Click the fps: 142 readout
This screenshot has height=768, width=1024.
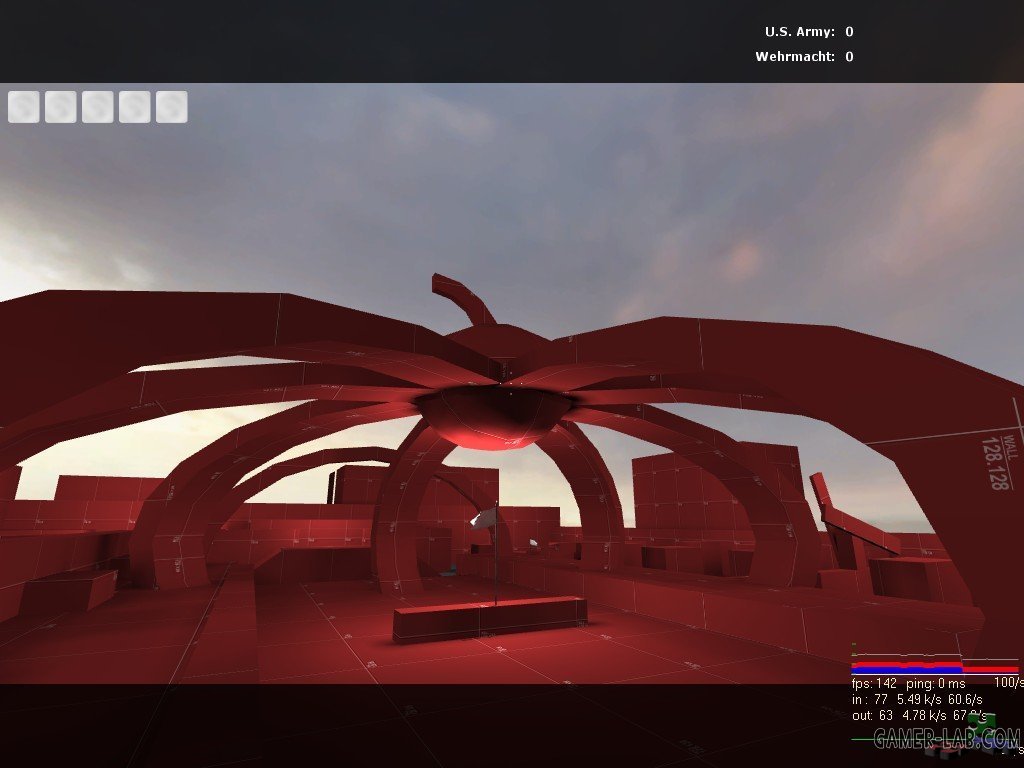pyautogui.click(x=875, y=684)
